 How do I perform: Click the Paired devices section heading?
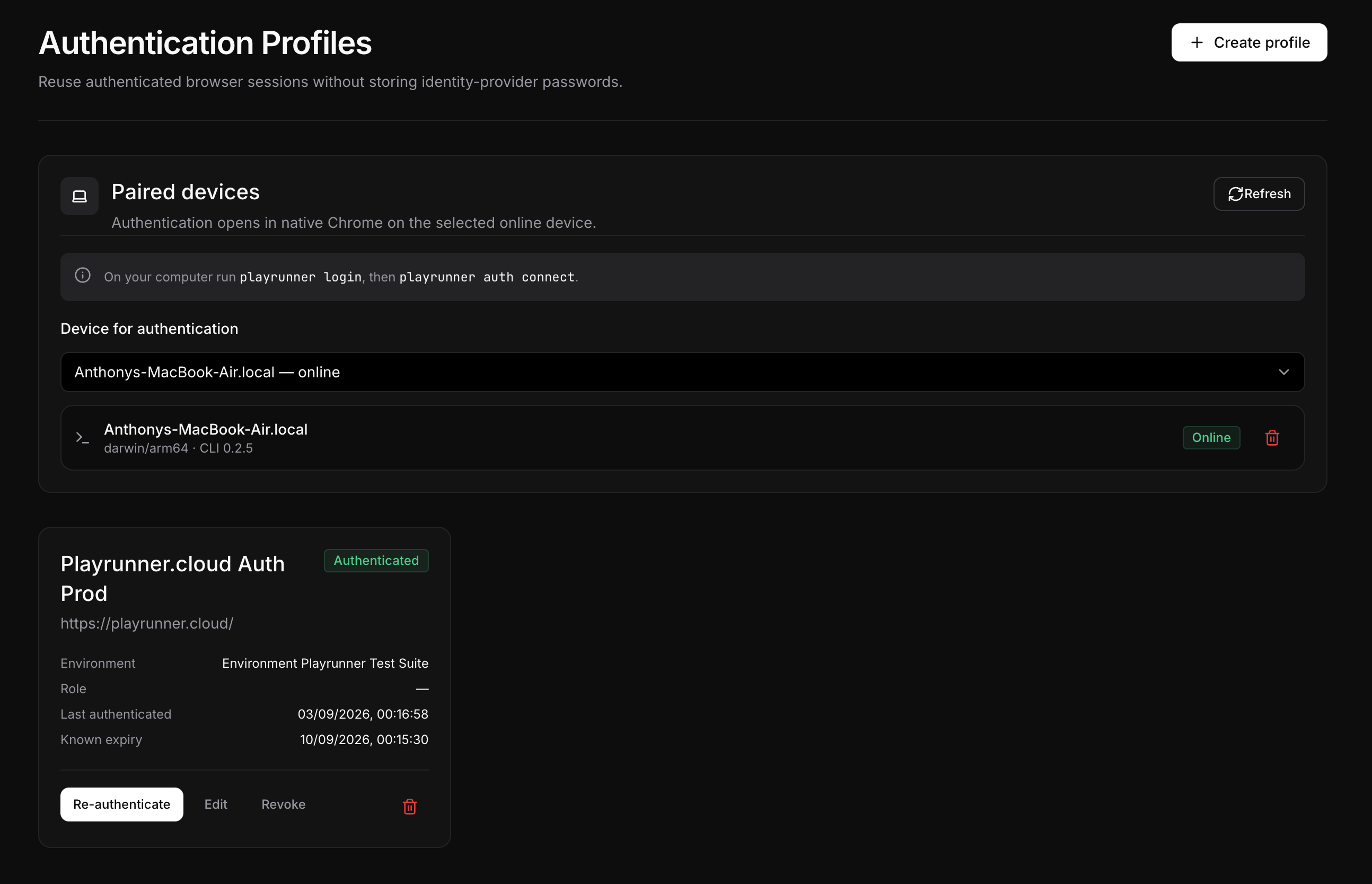[186, 192]
